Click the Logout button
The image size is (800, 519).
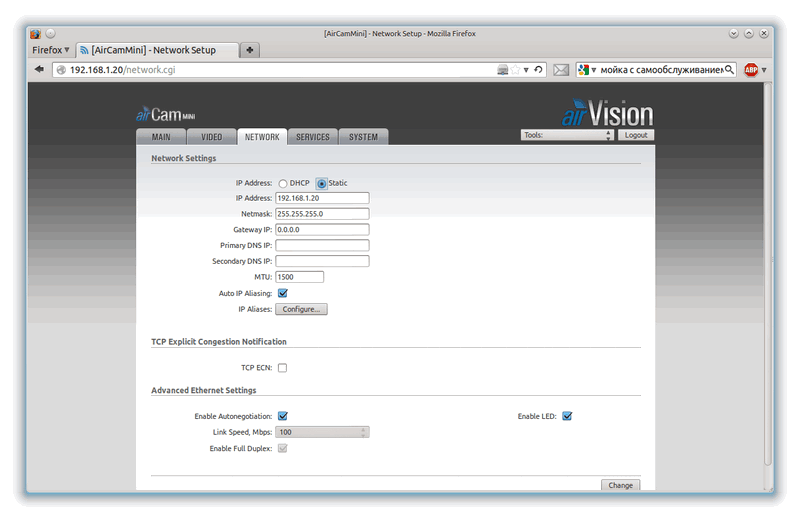[x=636, y=135]
